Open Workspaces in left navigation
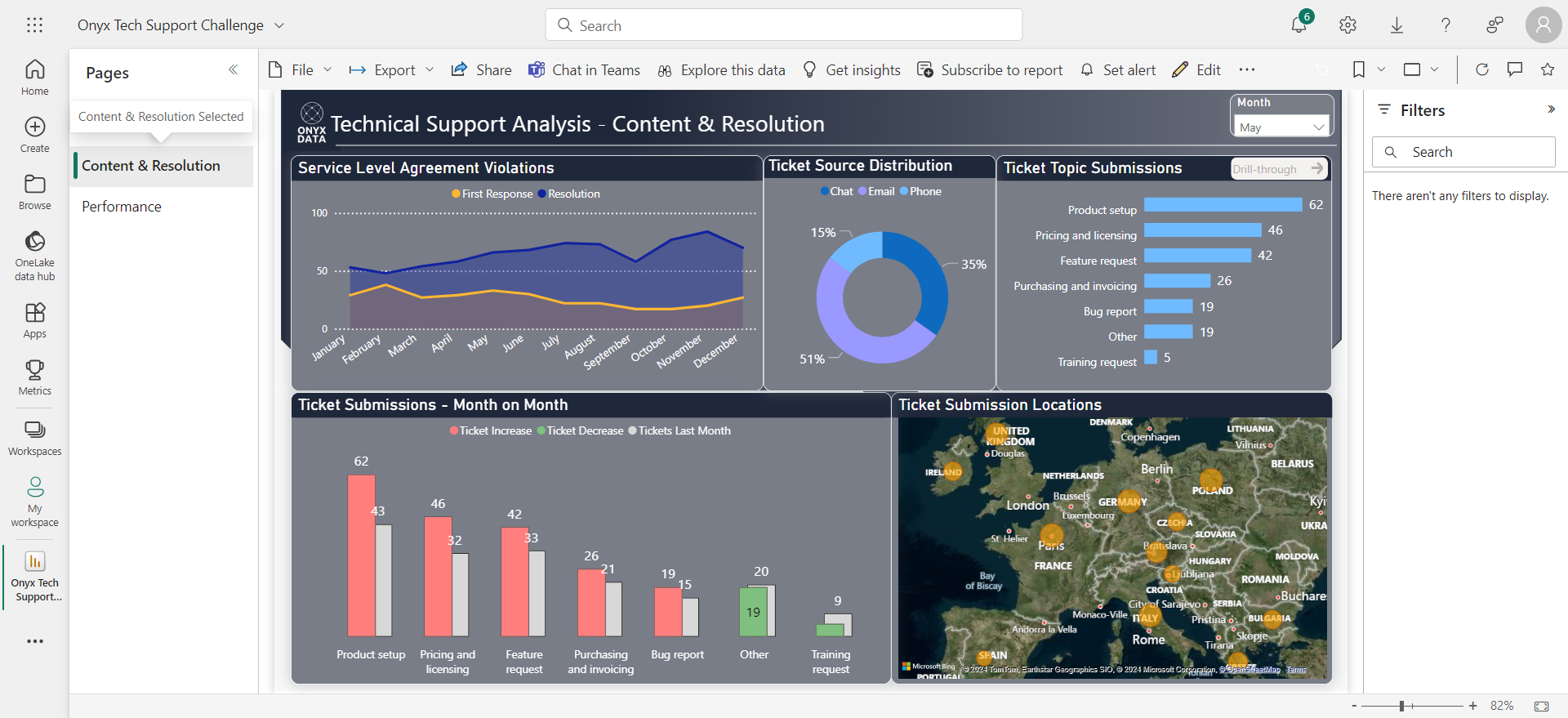This screenshot has width=1568, height=718. click(x=34, y=438)
